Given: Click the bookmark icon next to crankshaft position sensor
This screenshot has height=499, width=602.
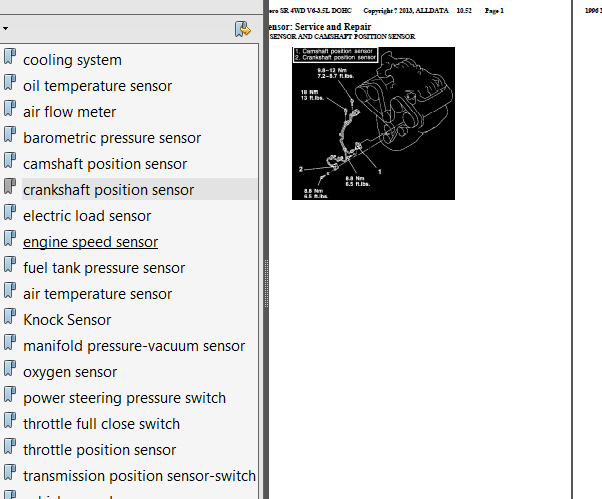Looking at the screenshot, I should [10, 186].
